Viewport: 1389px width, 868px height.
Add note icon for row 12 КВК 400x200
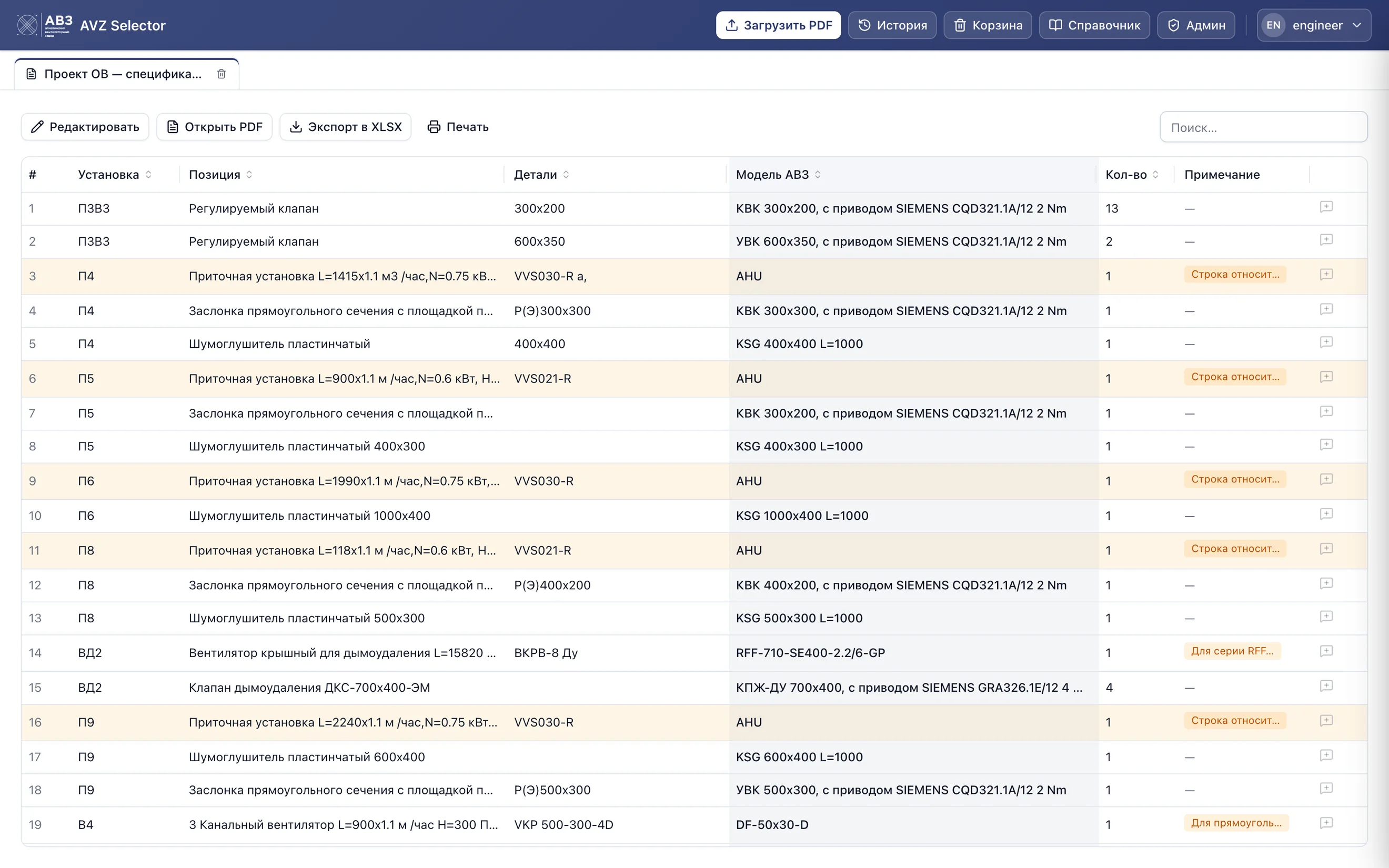(1326, 583)
